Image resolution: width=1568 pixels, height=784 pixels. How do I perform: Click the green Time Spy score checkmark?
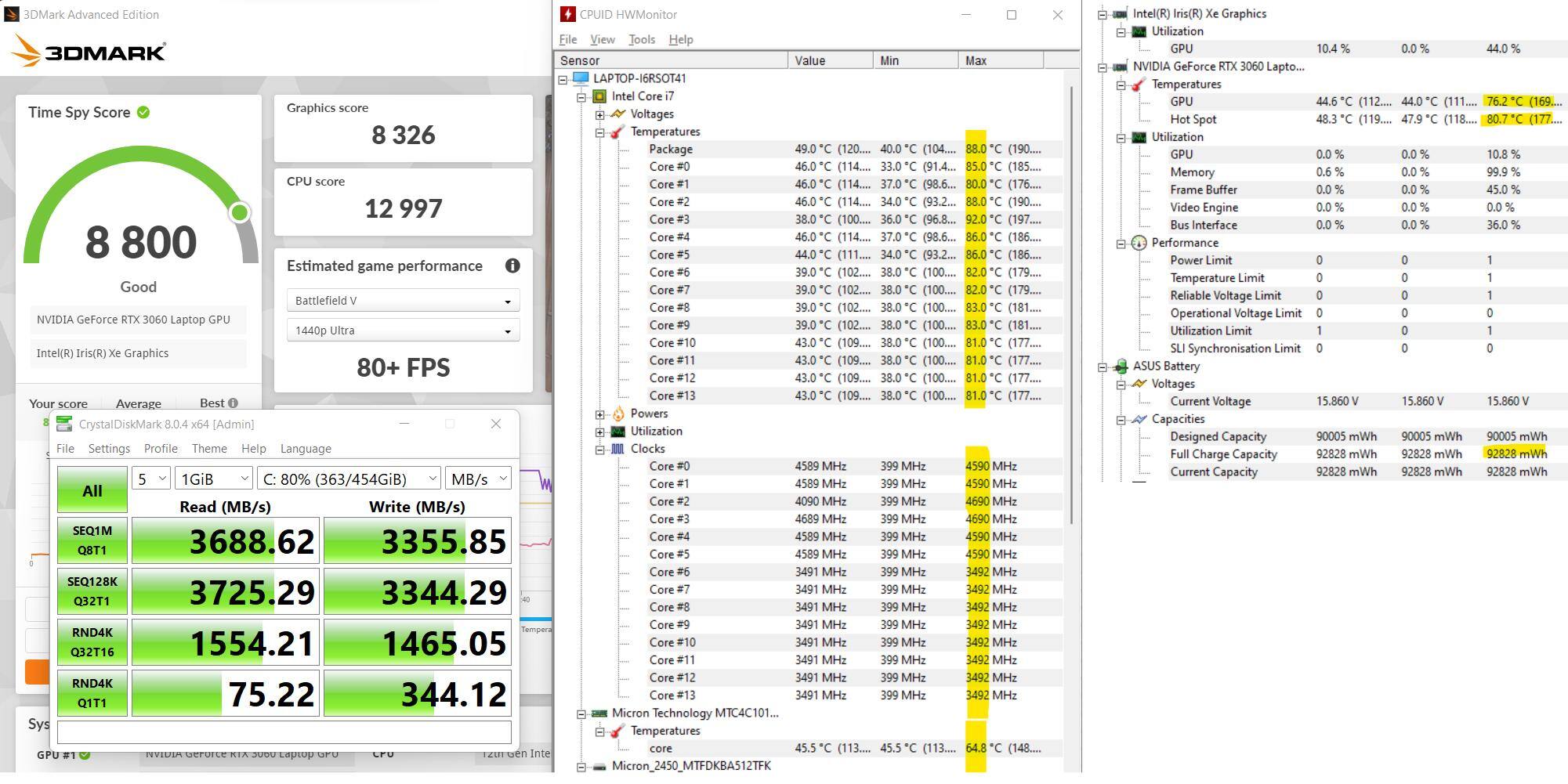tap(143, 113)
